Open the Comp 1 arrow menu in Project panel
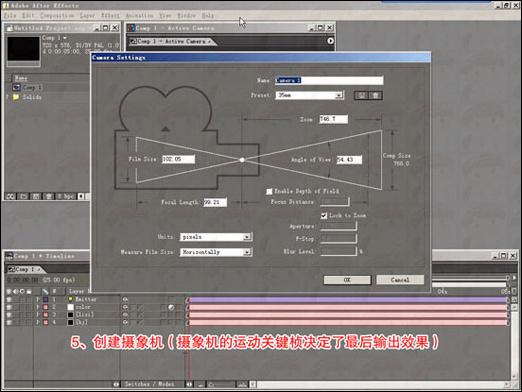The image size is (522, 392). coord(65,38)
